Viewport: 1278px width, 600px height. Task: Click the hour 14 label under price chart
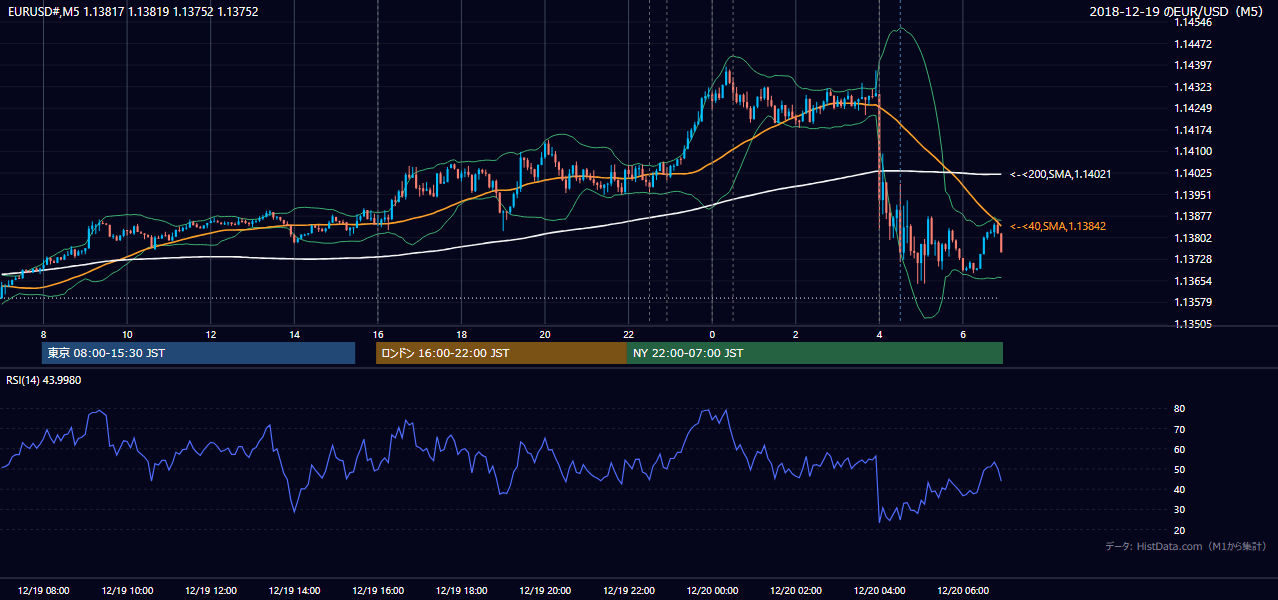294,334
